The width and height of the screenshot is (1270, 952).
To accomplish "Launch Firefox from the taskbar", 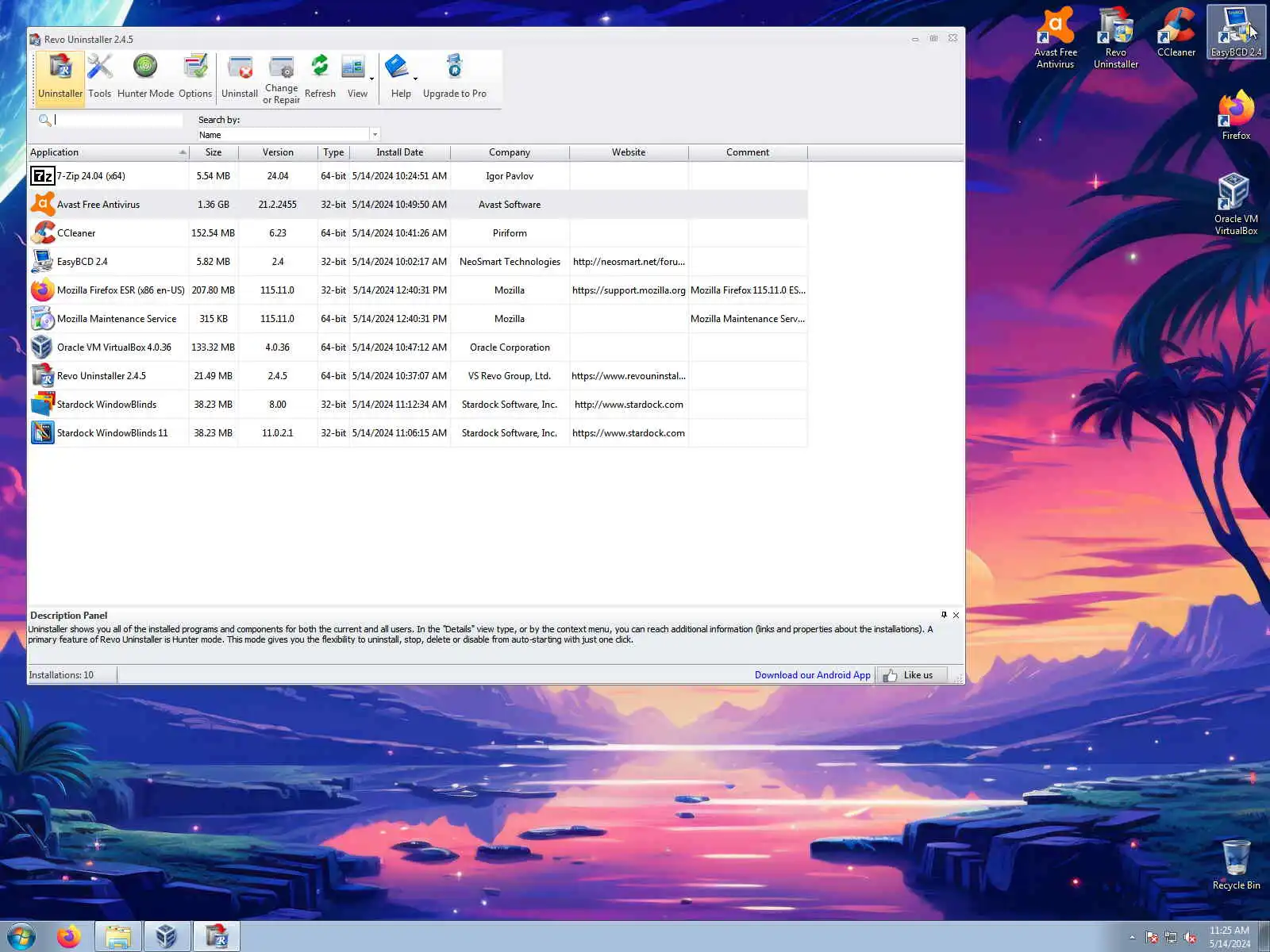I will pyautogui.click(x=69, y=937).
